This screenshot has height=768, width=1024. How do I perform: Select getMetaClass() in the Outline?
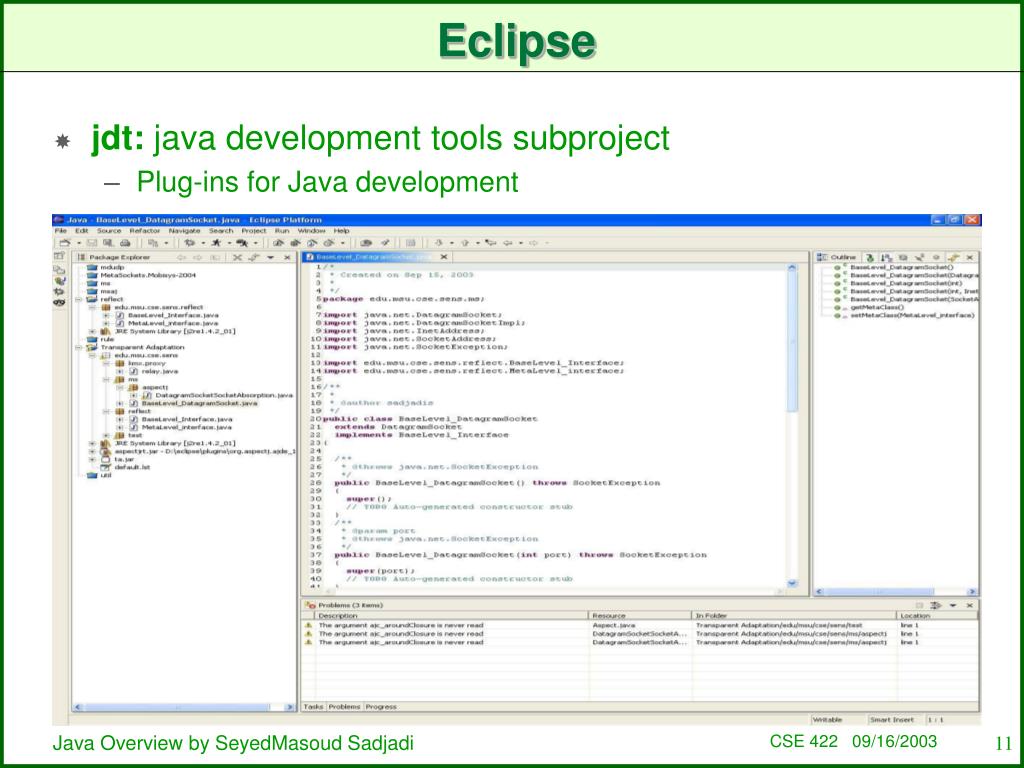(x=877, y=307)
